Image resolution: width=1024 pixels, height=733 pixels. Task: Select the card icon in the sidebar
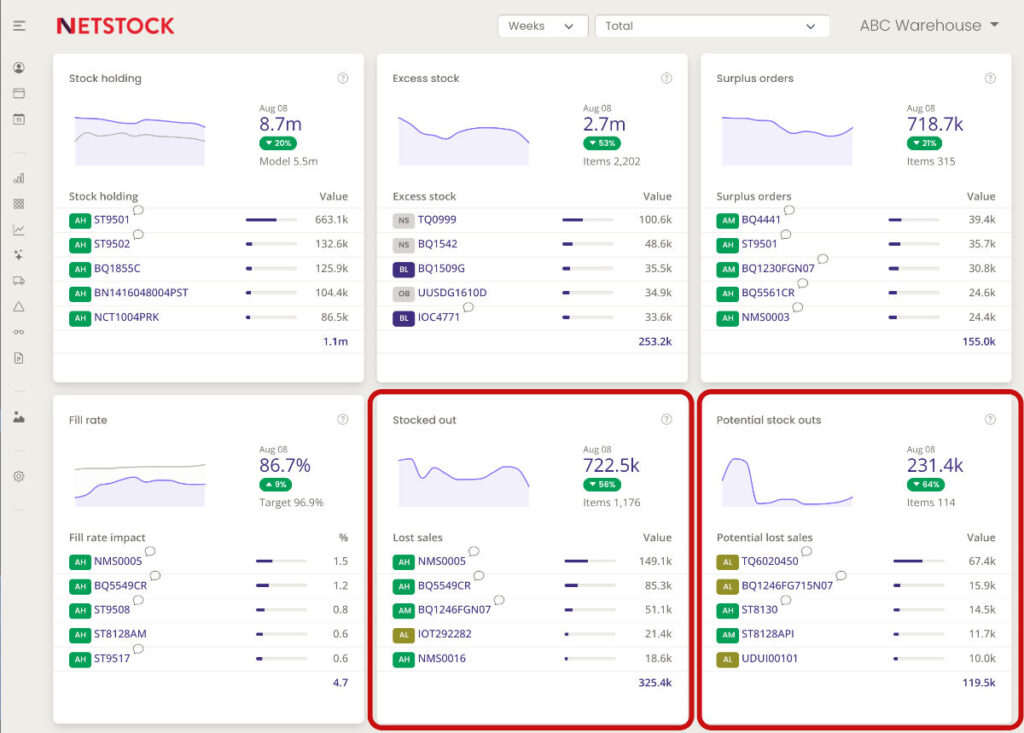point(17,92)
